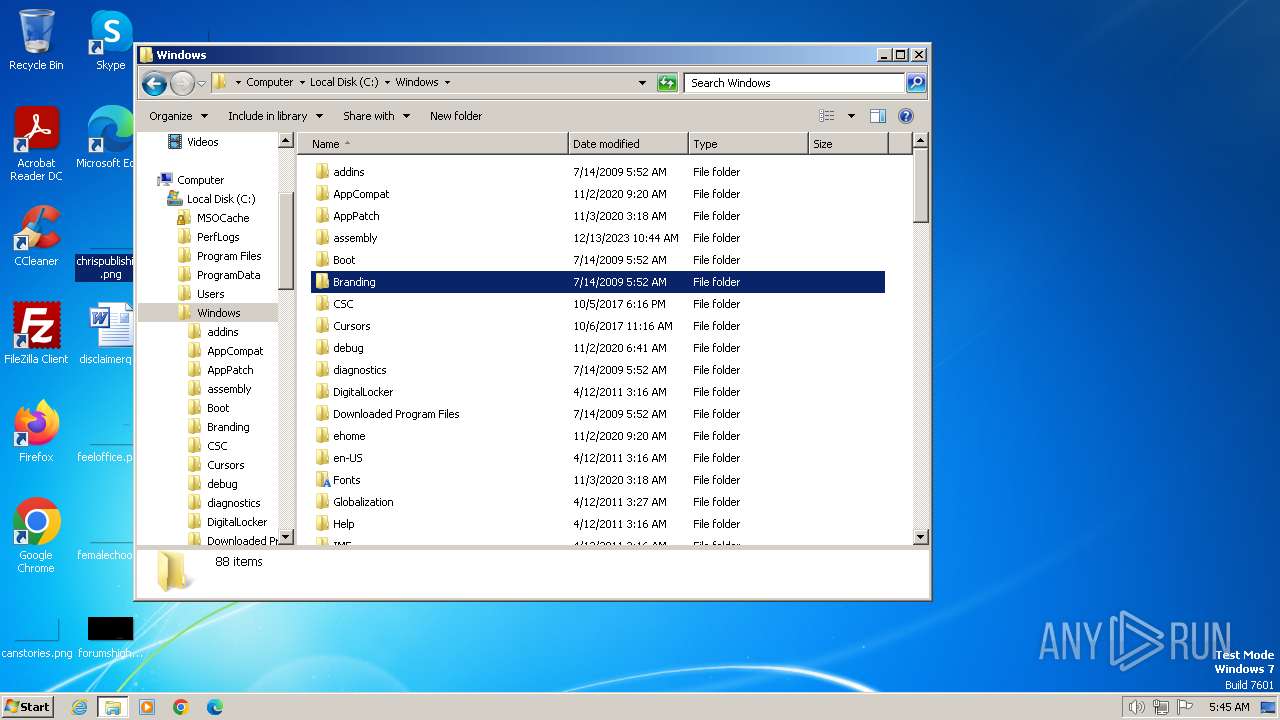Click the search magnifier icon
The height and width of the screenshot is (720, 1280).
point(915,83)
